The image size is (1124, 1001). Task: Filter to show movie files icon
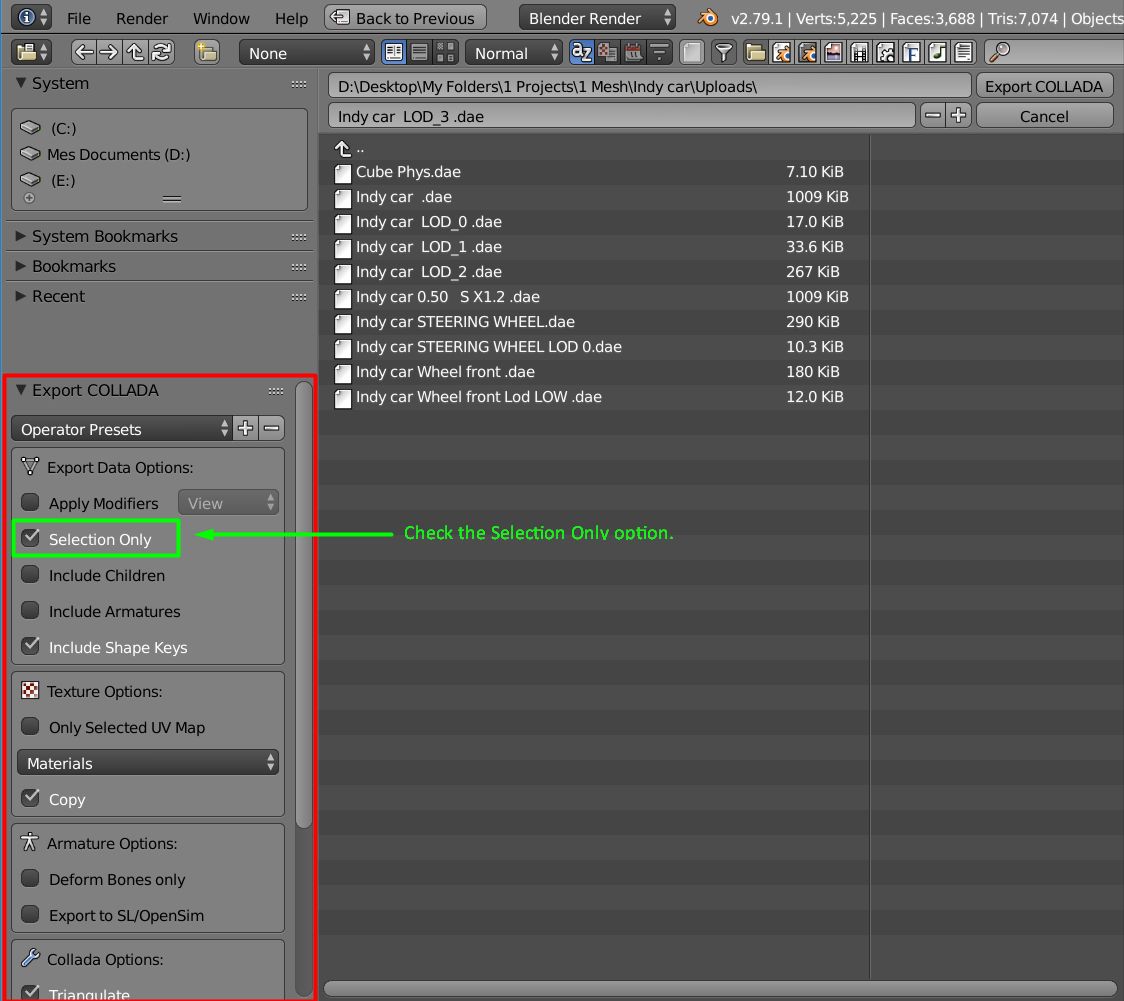(x=859, y=52)
